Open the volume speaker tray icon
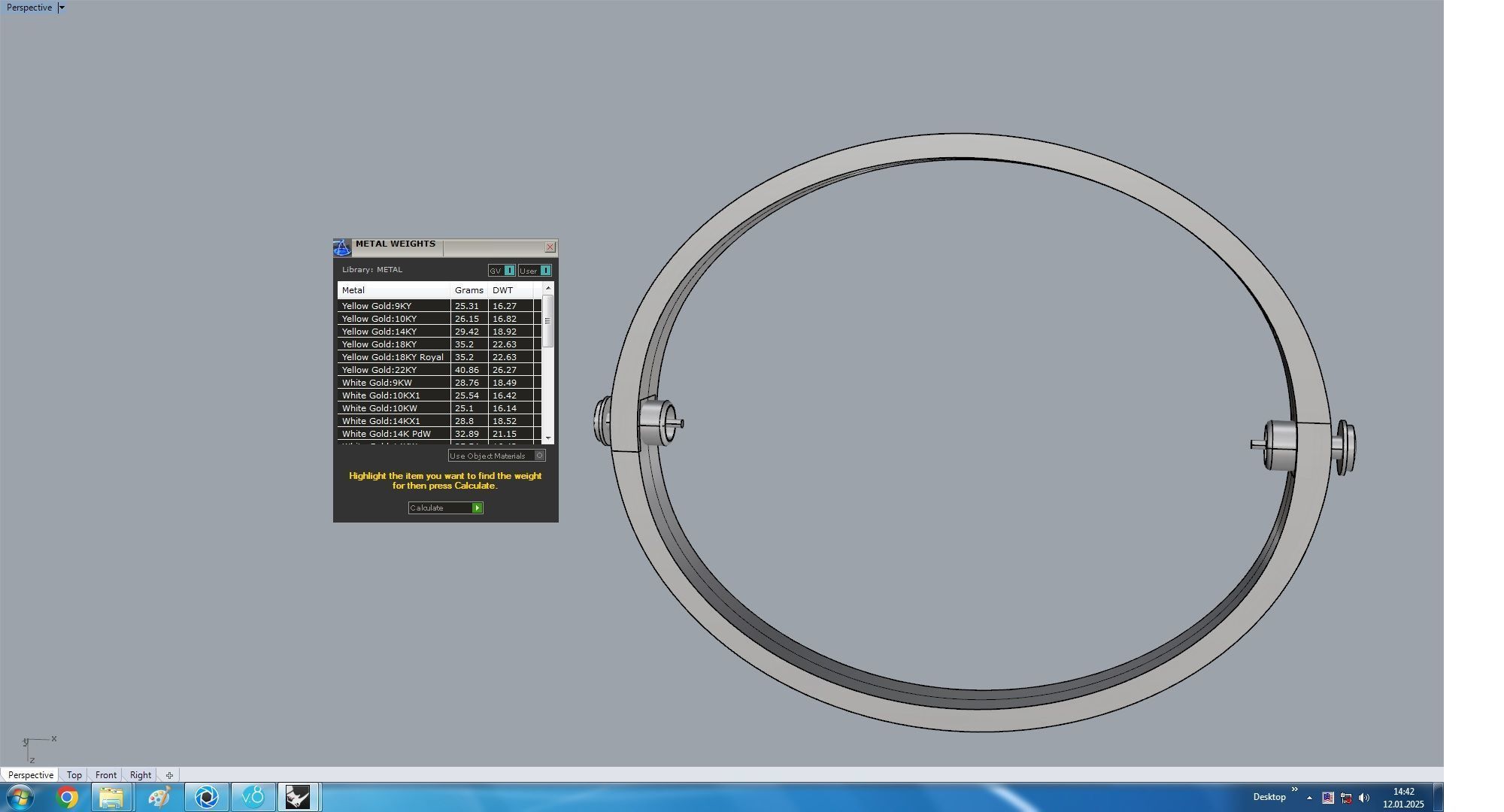Viewport: 1504px width, 812px height. [1364, 798]
